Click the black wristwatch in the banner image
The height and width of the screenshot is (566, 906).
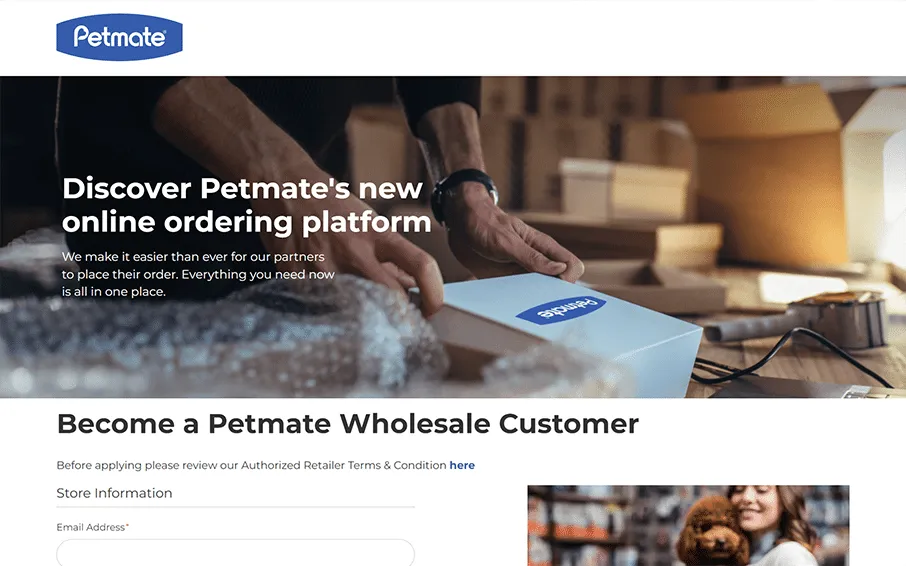[463, 195]
